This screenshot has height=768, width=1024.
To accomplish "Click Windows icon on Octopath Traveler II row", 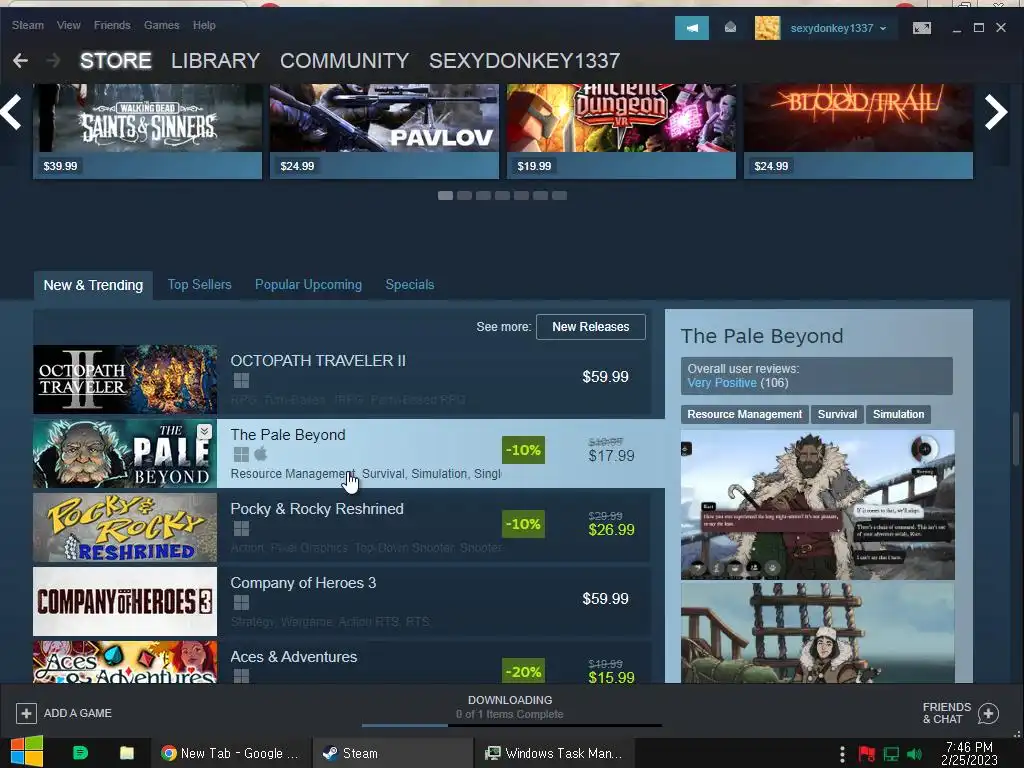I will coord(241,381).
